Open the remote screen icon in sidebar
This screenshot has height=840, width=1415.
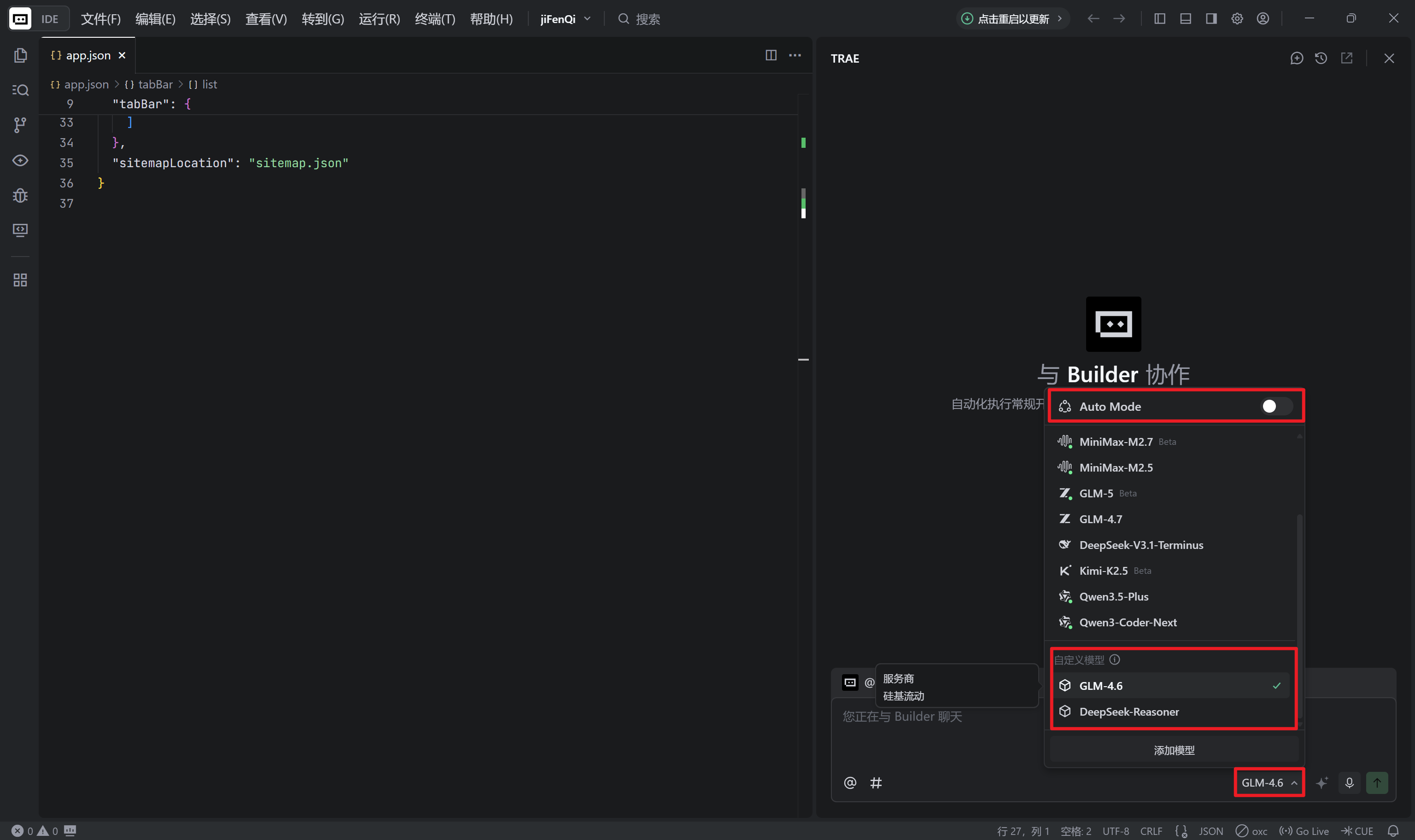coord(20,230)
